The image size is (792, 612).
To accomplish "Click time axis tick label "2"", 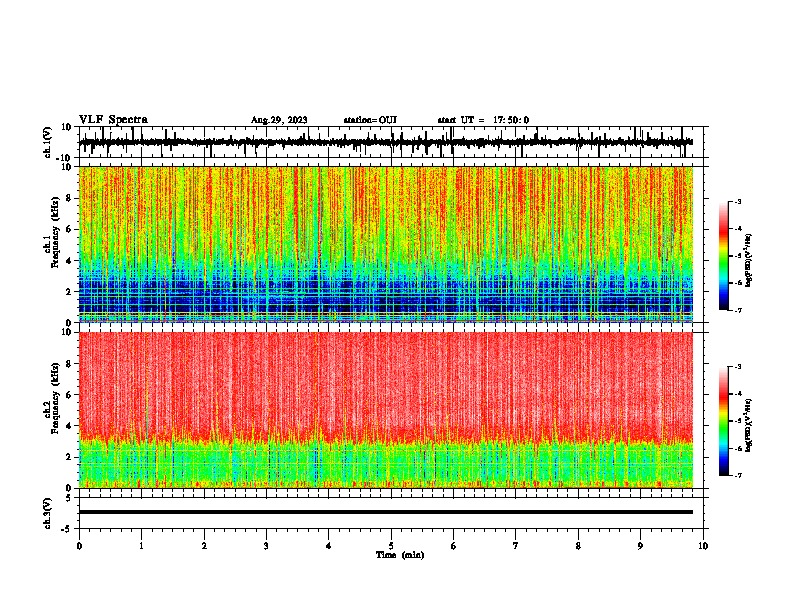I will coord(204,546).
